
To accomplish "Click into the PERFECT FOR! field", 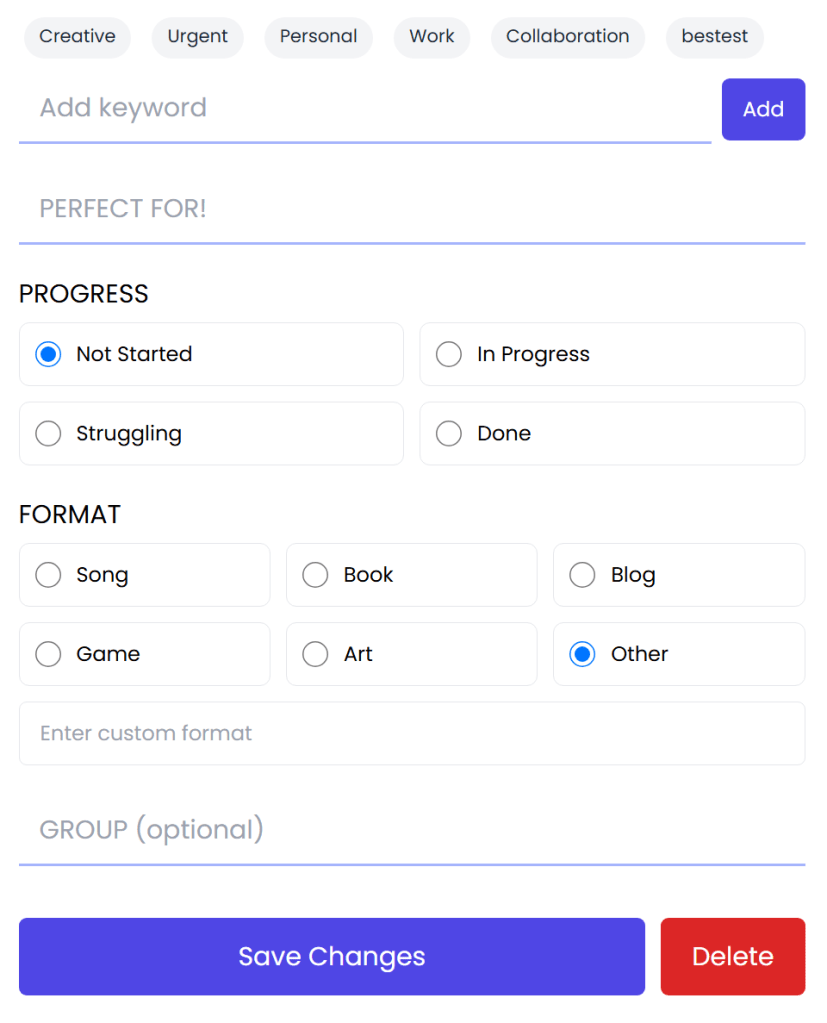I will pyautogui.click(x=412, y=209).
